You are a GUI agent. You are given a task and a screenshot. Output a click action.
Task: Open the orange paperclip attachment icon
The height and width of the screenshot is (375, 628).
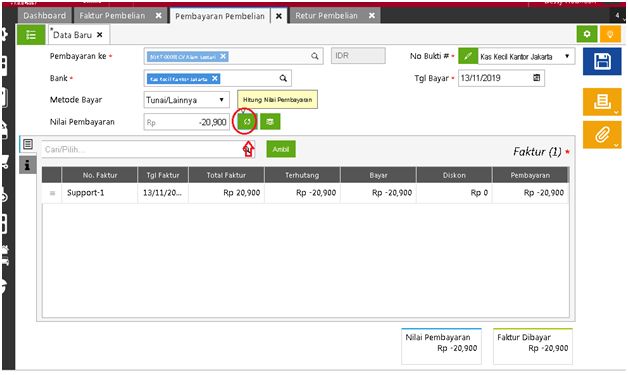(x=602, y=135)
